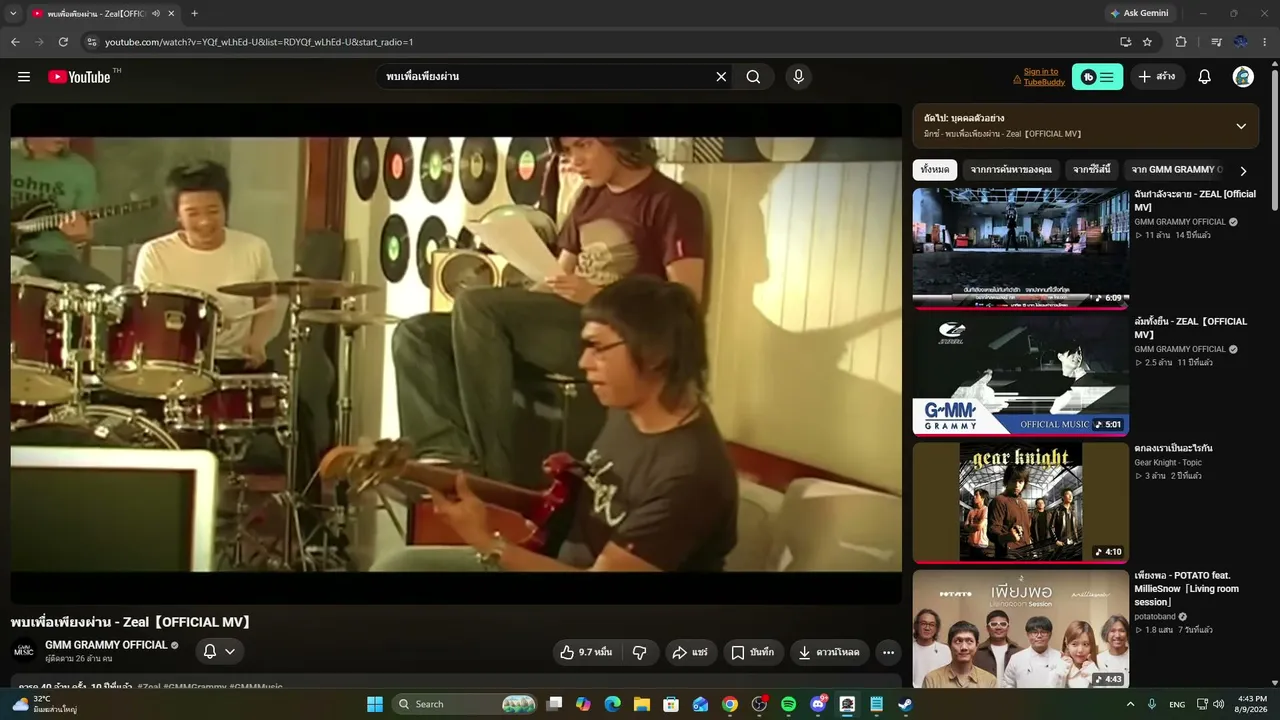Open the YouTube guide hamburger menu
This screenshot has width=1280, height=720.
point(24,77)
